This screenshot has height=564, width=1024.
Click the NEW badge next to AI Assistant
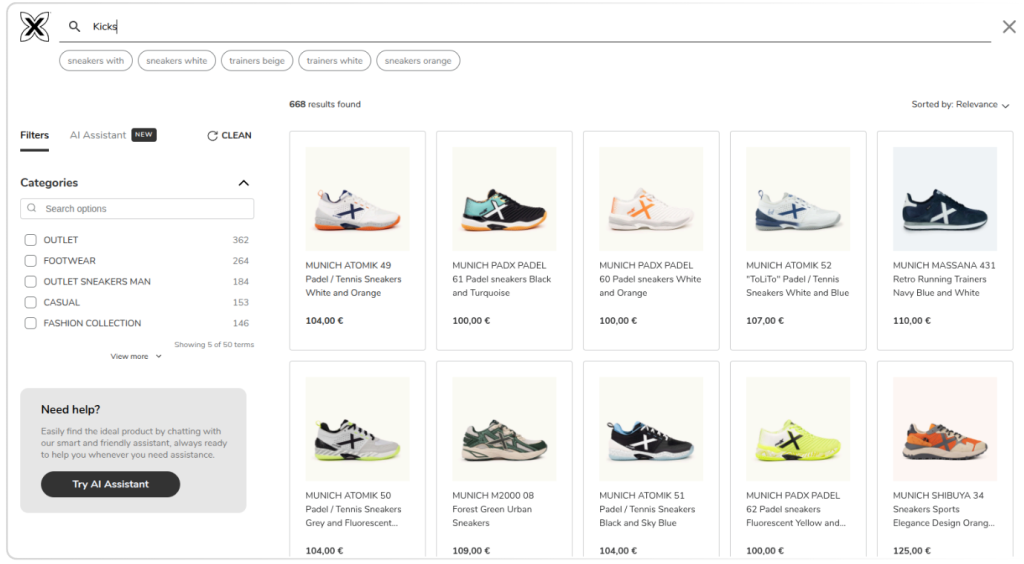click(144, 134)
